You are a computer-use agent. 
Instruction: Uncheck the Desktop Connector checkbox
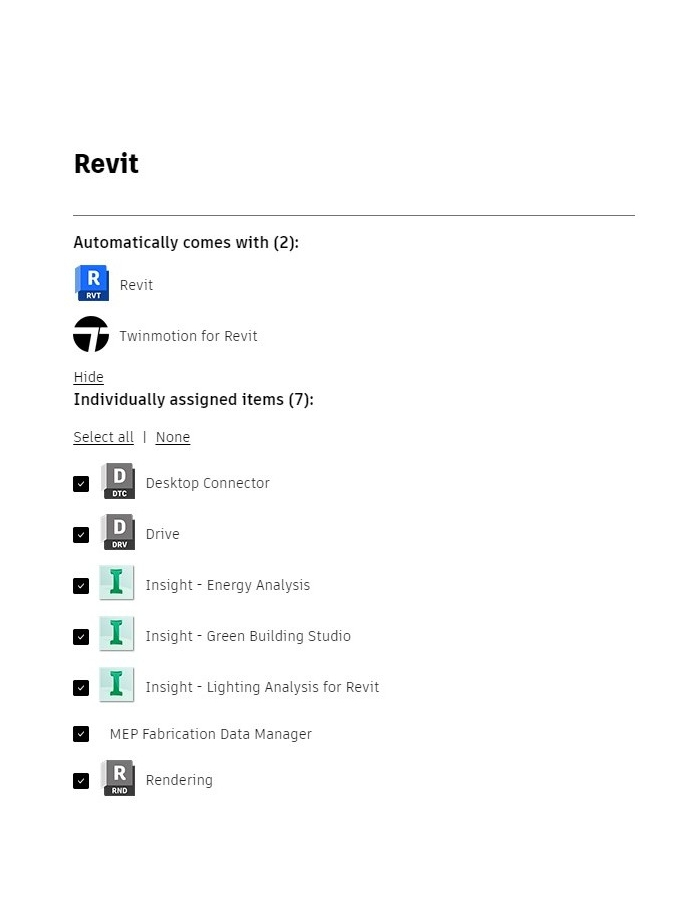pos(81,484)
